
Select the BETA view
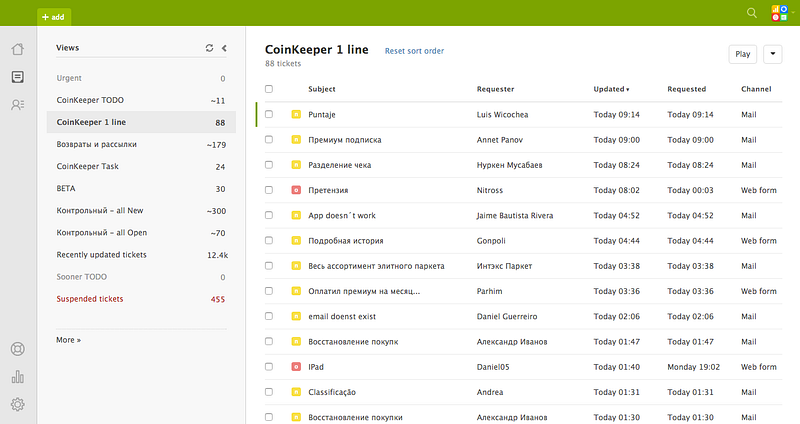tap(141, 188)
